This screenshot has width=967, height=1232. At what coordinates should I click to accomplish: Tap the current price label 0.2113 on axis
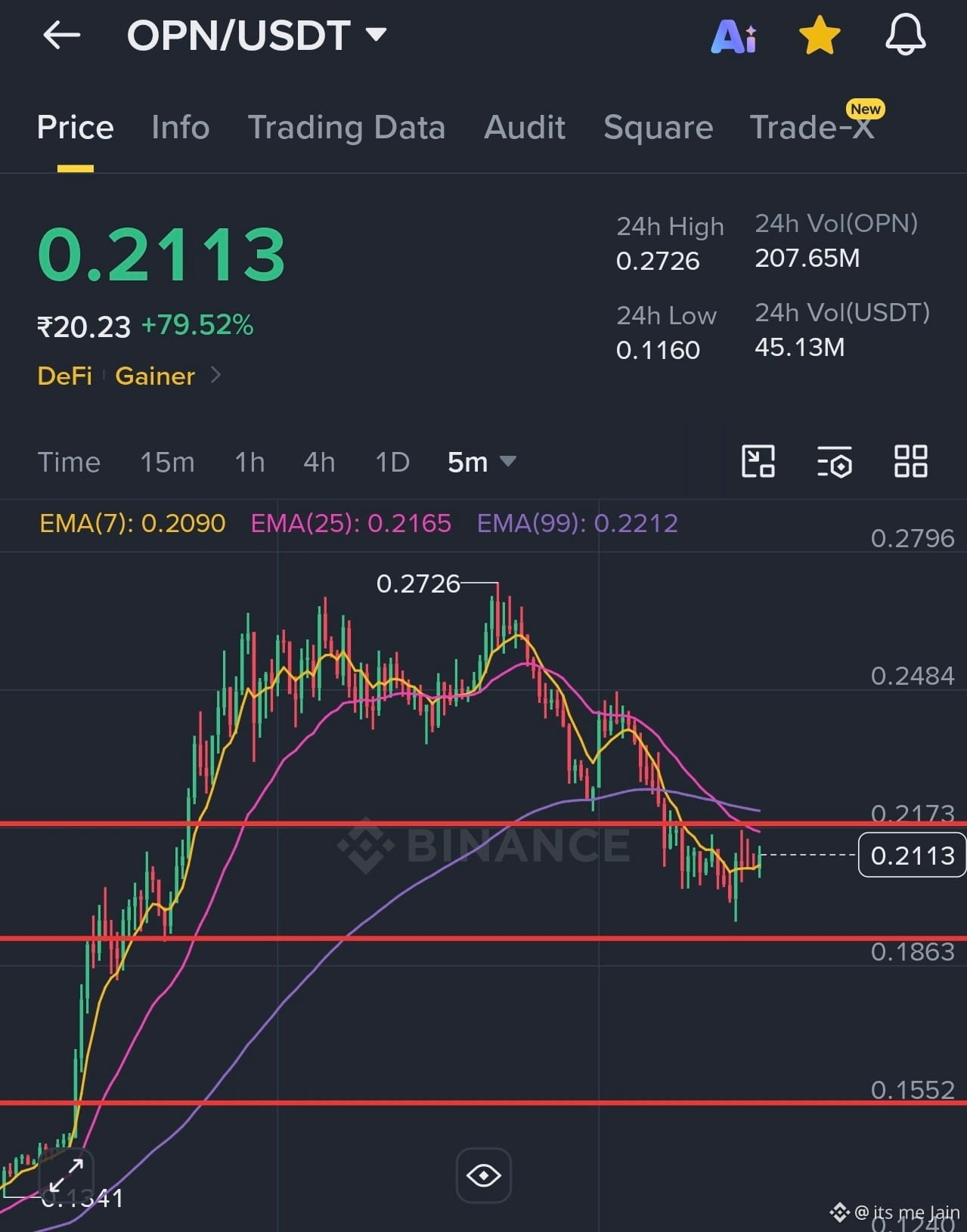point(913,855)
